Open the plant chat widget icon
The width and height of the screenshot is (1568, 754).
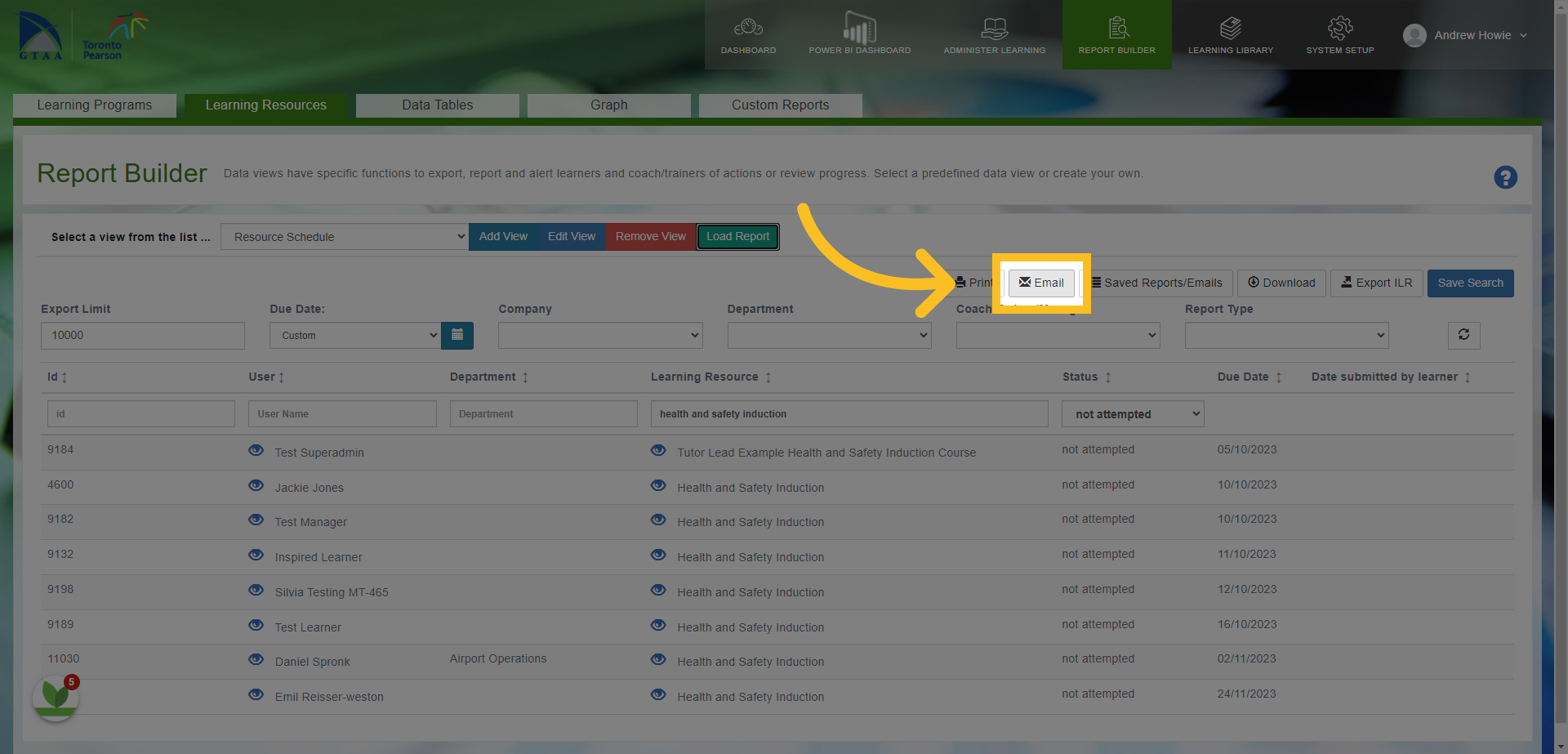click(56, 698)
